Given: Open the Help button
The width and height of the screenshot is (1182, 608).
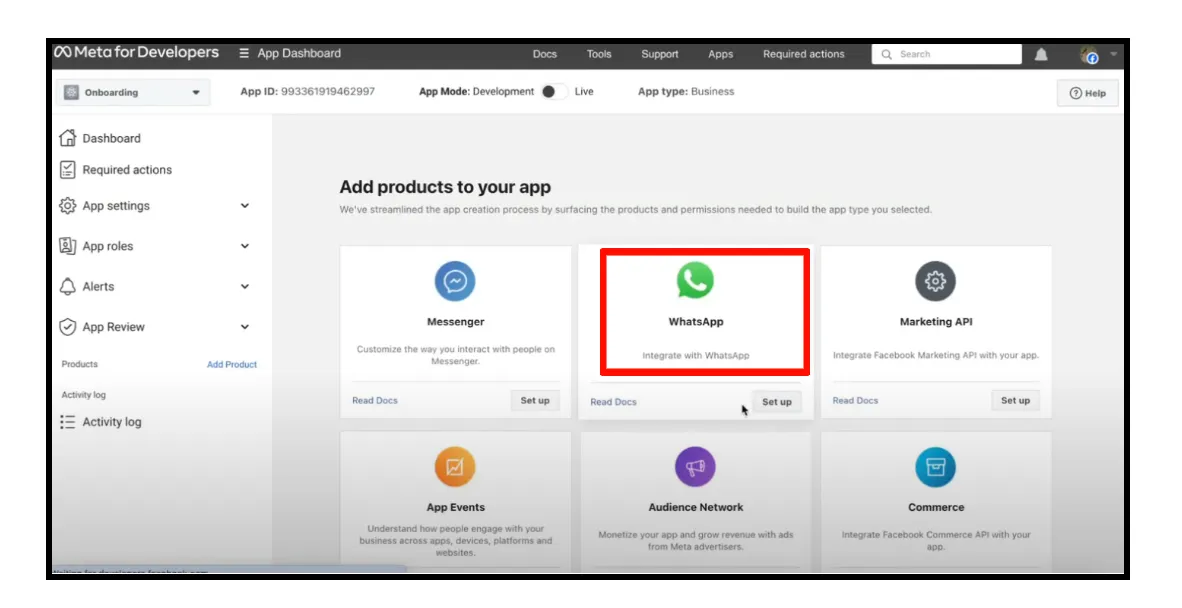Looking at the screenshot, I should [x=1088, y=93].
